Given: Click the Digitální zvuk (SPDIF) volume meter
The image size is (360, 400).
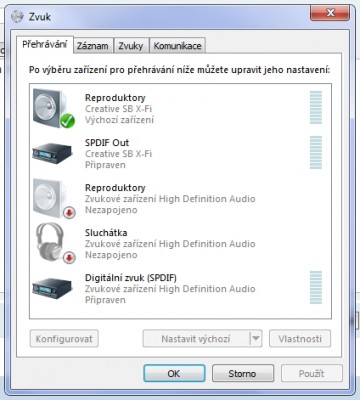Looking at the screenshot, I should [316, 287].
